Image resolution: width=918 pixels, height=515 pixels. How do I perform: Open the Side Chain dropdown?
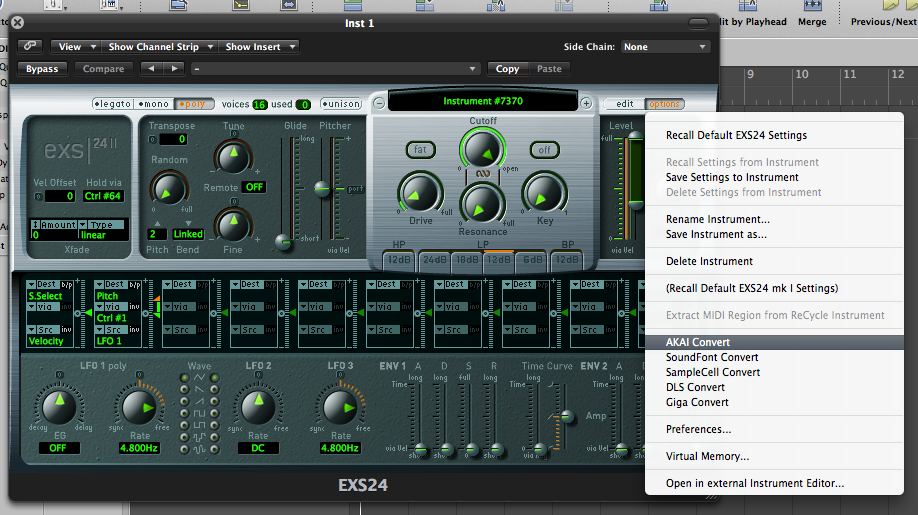coord(664,46)
